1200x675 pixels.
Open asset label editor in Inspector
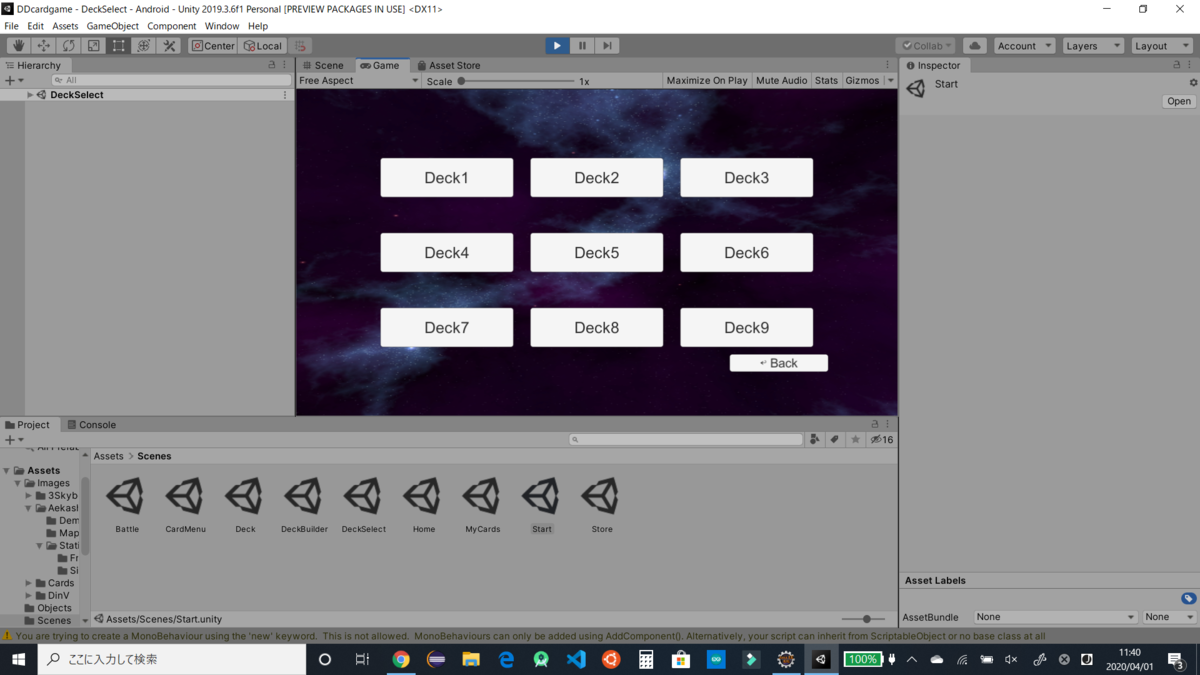pyautogui.click(x=1188, y=598)
